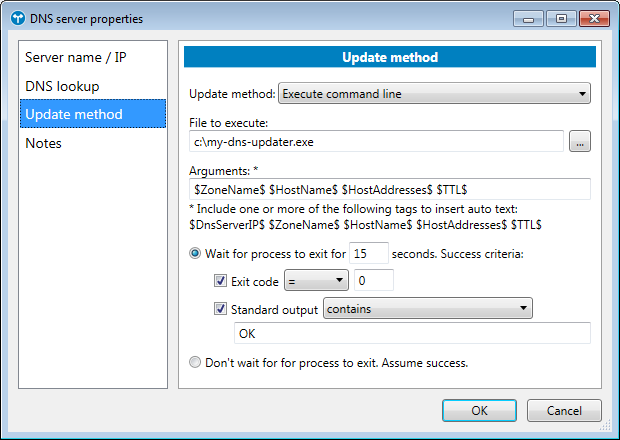Click the browse (...) button for file
620x440 pixels.
[580, 142]
